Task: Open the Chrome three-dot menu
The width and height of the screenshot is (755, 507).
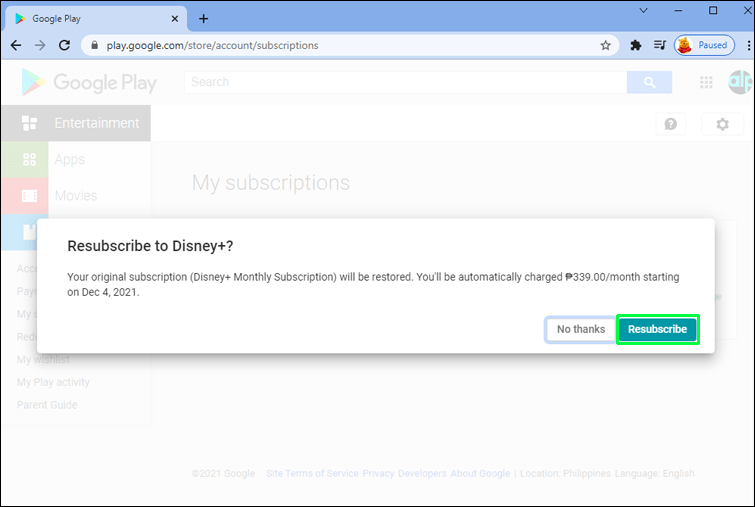Action: (748, 45)
